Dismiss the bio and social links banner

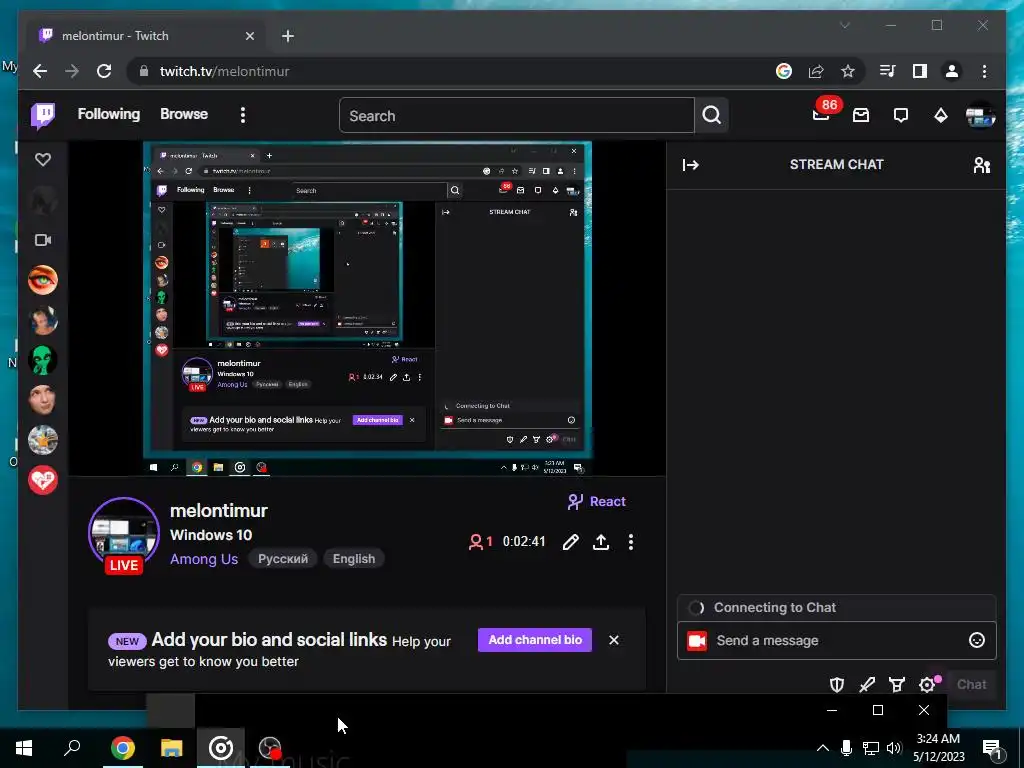(614, 640)
